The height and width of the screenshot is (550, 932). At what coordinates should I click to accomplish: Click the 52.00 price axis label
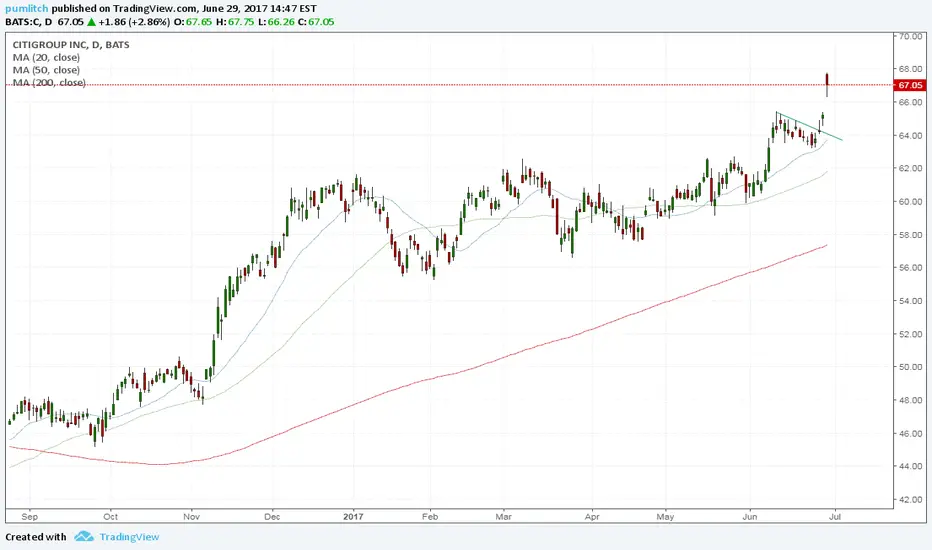click(x=910, y=334)
